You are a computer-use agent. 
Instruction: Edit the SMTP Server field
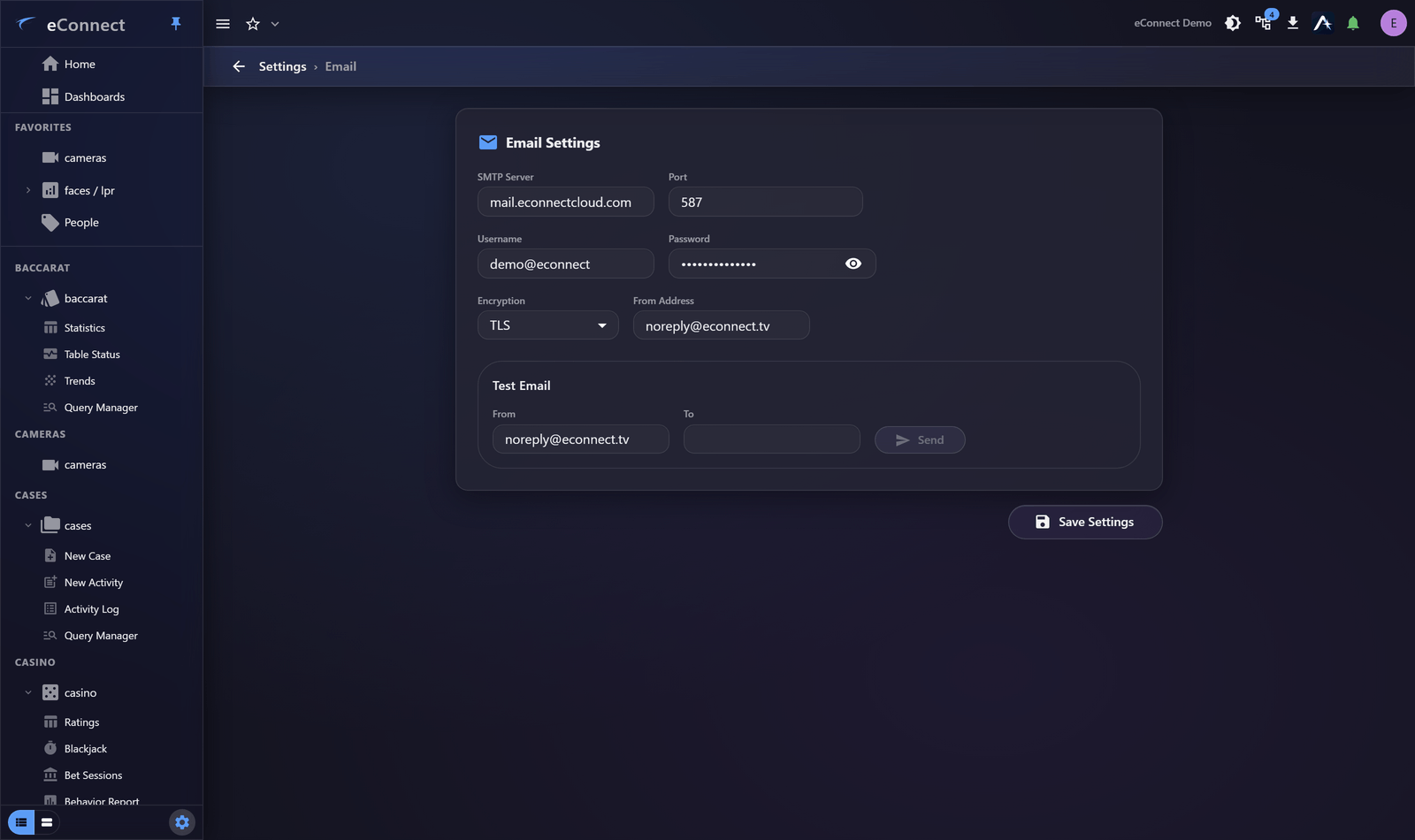[x=566, y=202]
